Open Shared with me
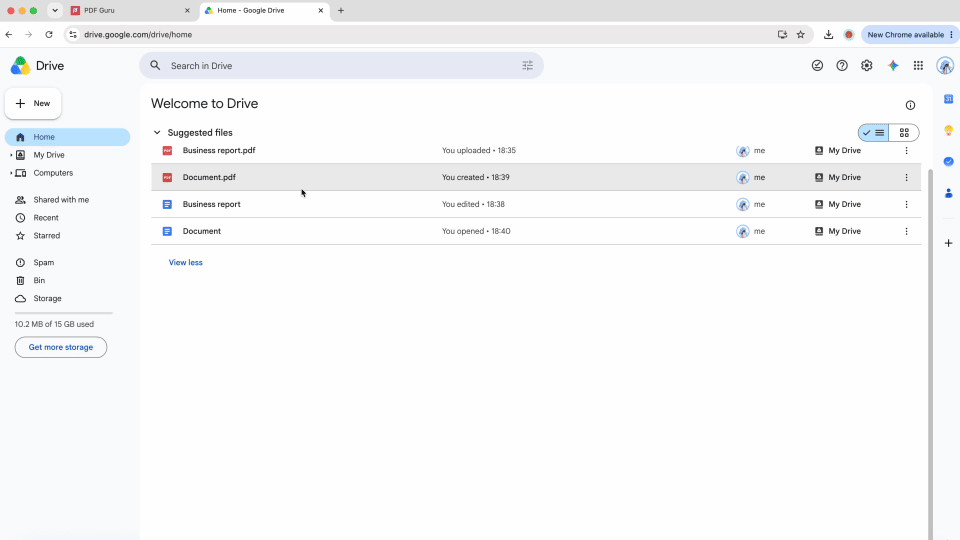Image resolution: width=960 pixels, height=540 pixels. 61,200
